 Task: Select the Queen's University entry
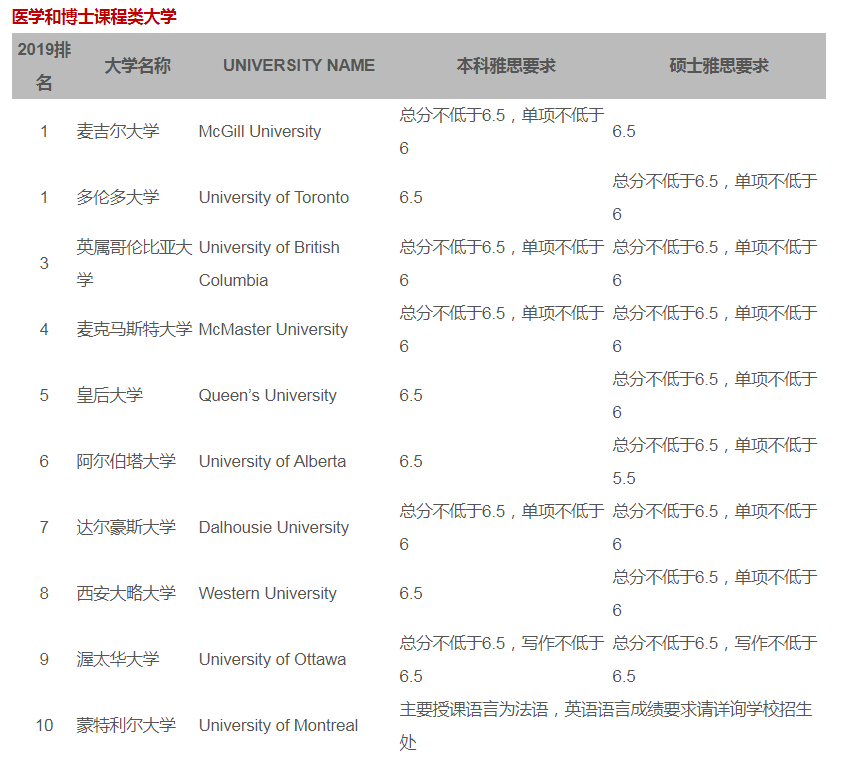[x=267, y=396]
